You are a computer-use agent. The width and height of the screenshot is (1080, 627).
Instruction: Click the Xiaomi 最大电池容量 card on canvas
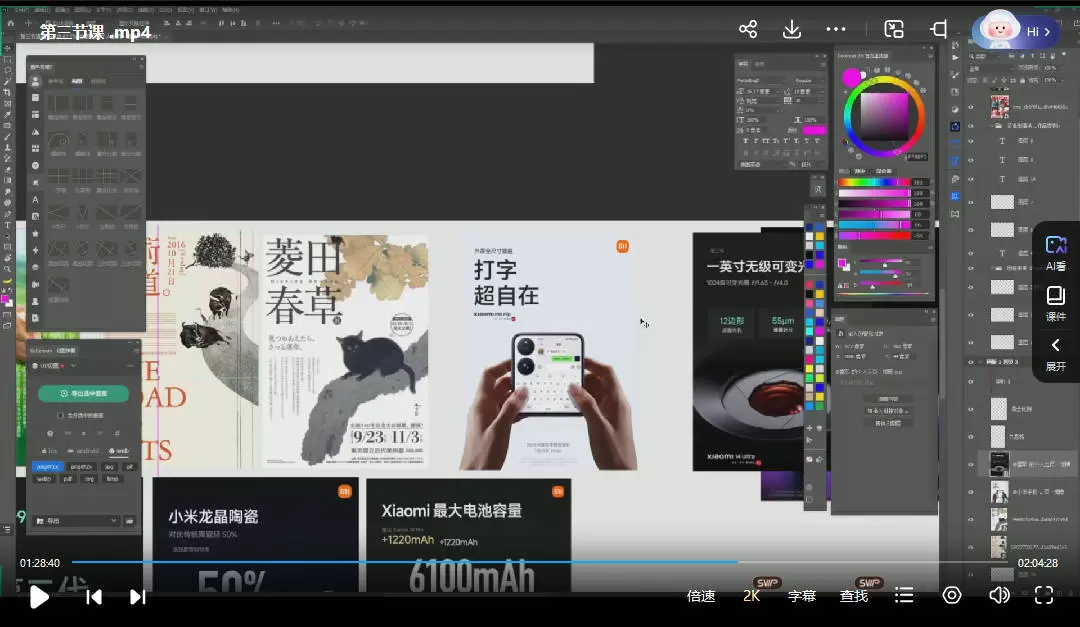click(x=468, y=535)
